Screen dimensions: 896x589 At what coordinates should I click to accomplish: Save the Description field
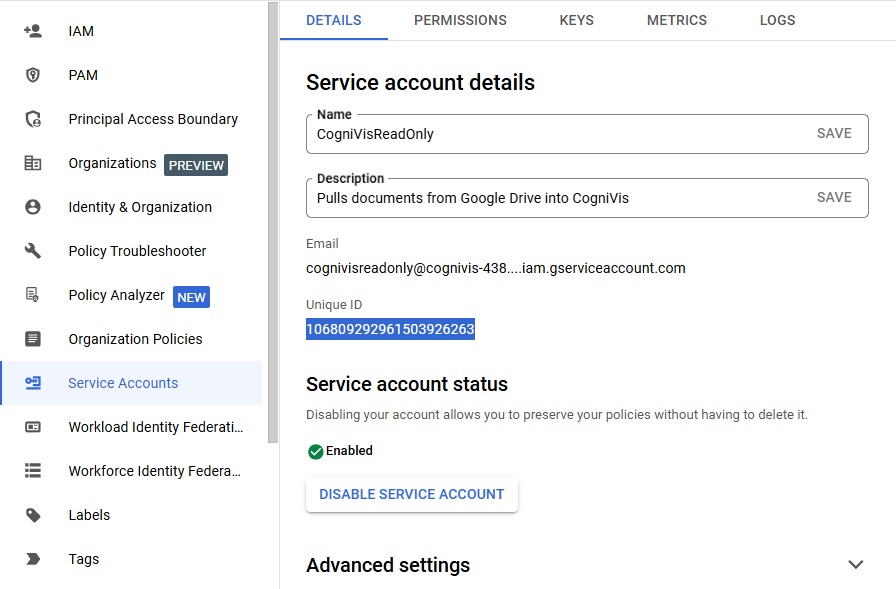click(834, 198)
